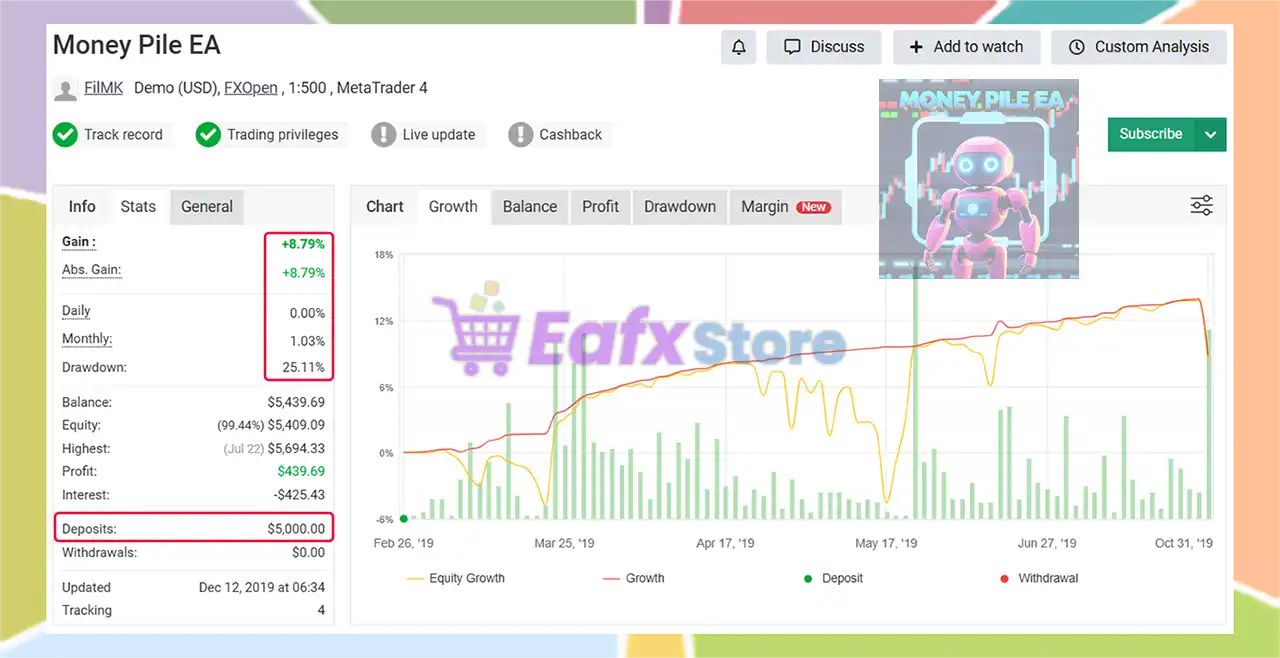Click the Money Pile EA title
The image size is (1280, 658).
pos(137,46)
